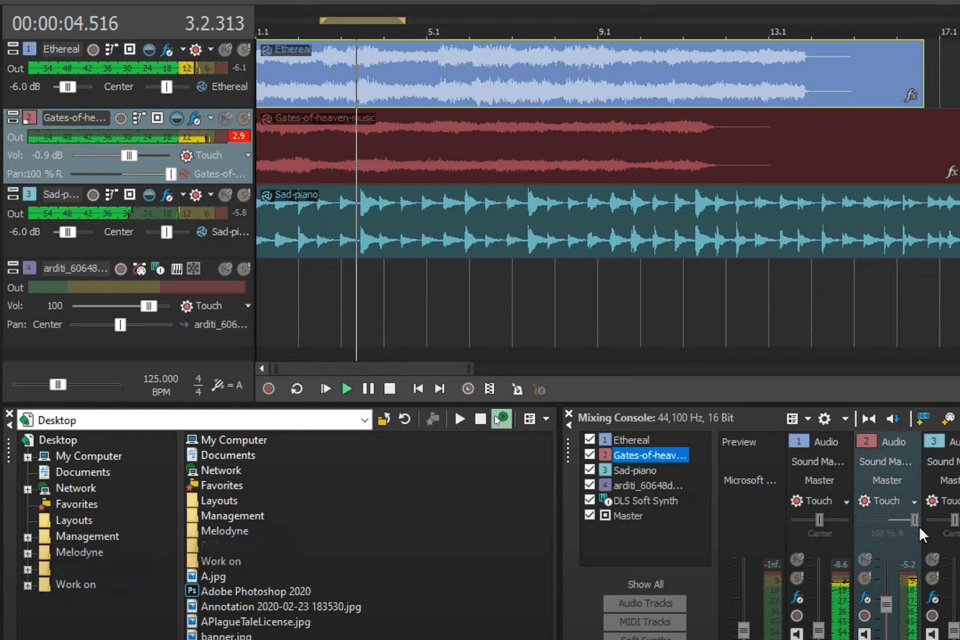Click the Audio Tracks filter button
Viewport: 960px width, 640px height.
(x=645, y=603)
